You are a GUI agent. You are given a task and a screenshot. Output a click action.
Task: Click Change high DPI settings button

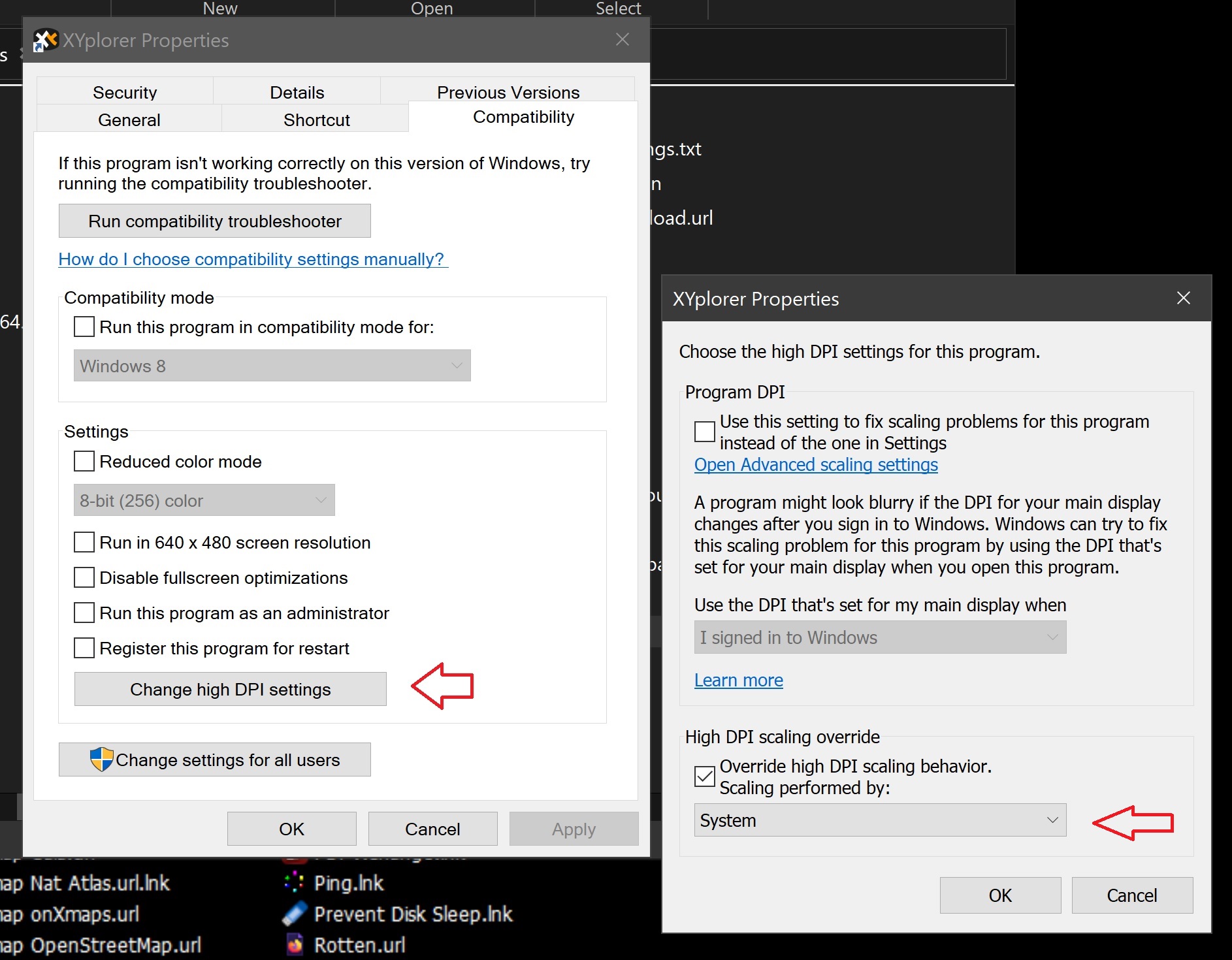pos(231,689)
